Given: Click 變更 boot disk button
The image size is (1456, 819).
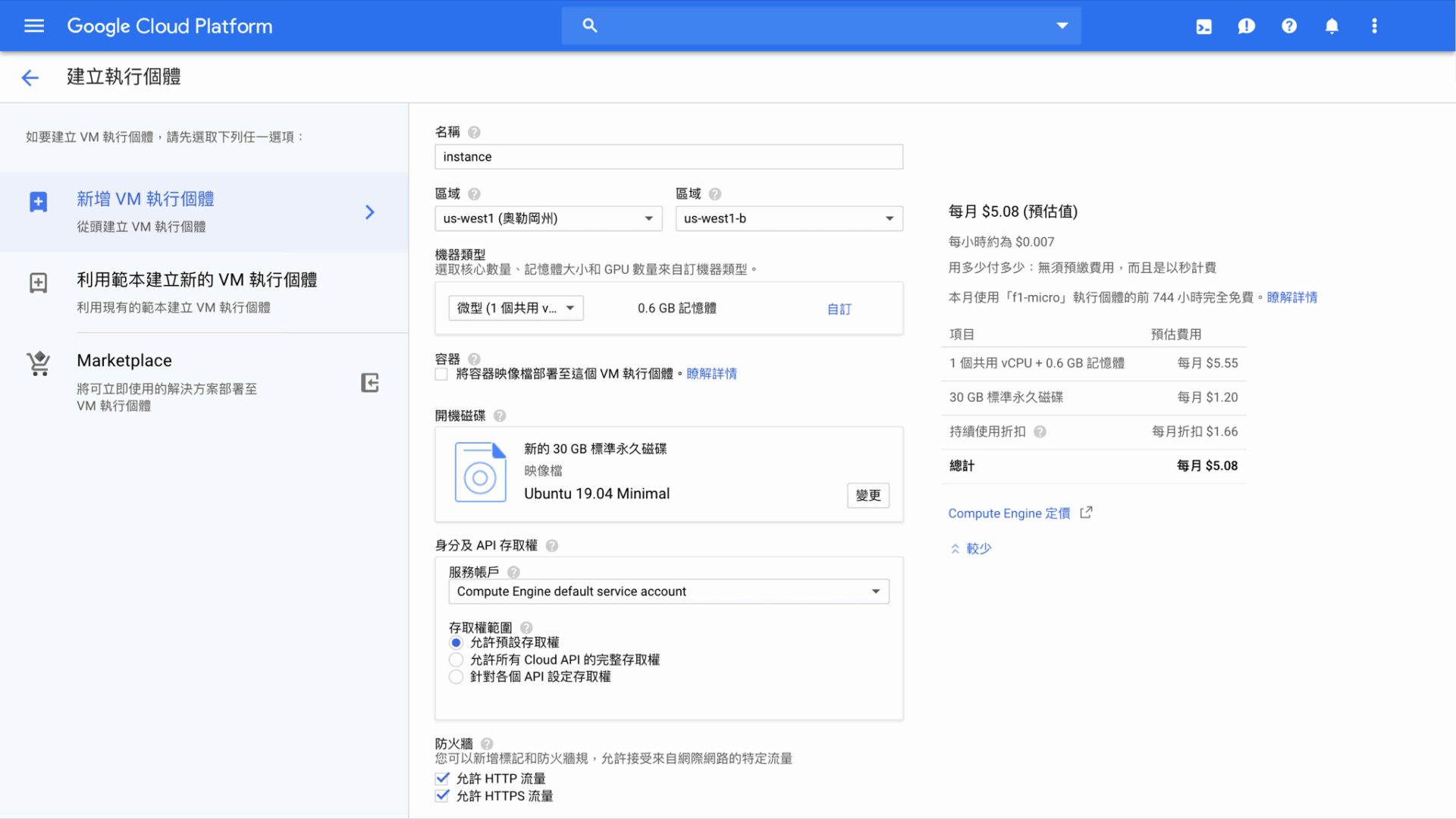Looking at the screenshot, I should pyautogui.click(x=867, y=495).
